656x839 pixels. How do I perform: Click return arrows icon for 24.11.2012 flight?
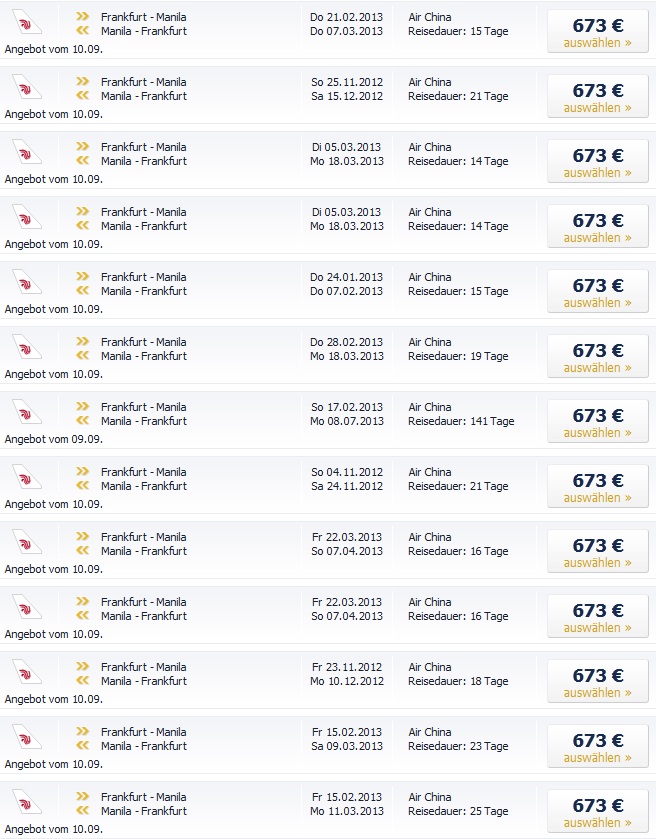pyautogui.click(x=82, y=485)
